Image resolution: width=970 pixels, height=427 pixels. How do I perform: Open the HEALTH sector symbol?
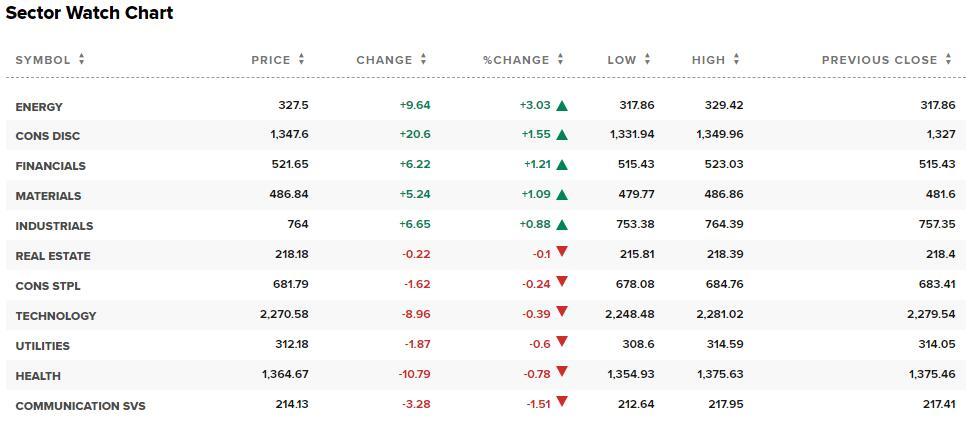(38, 376)
